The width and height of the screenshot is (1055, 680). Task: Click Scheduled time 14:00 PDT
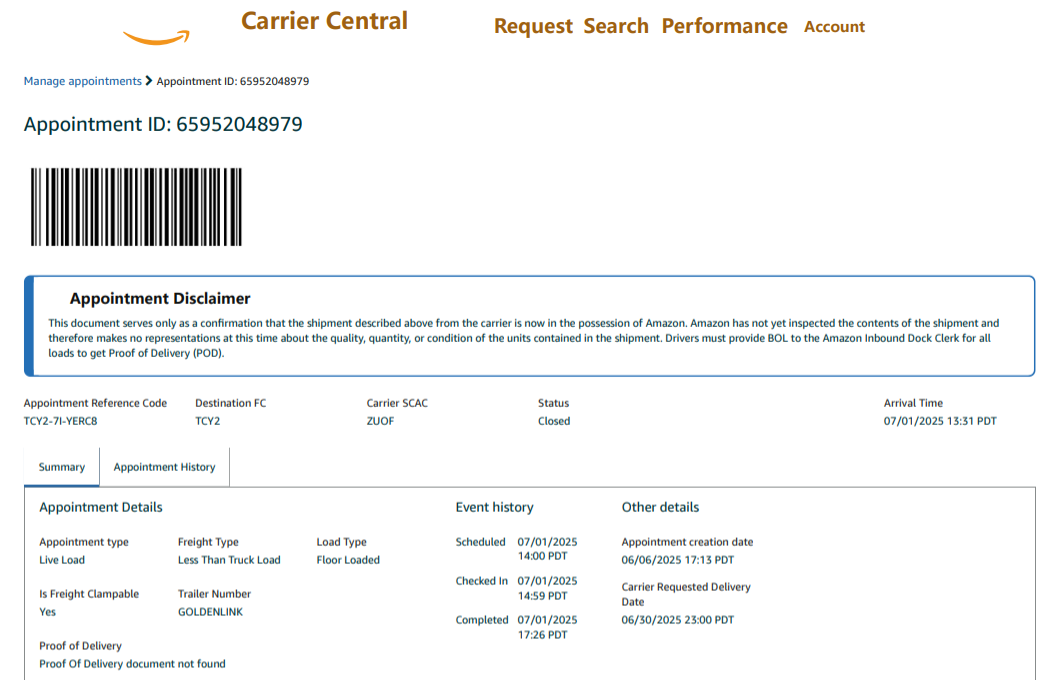(542, 556)
